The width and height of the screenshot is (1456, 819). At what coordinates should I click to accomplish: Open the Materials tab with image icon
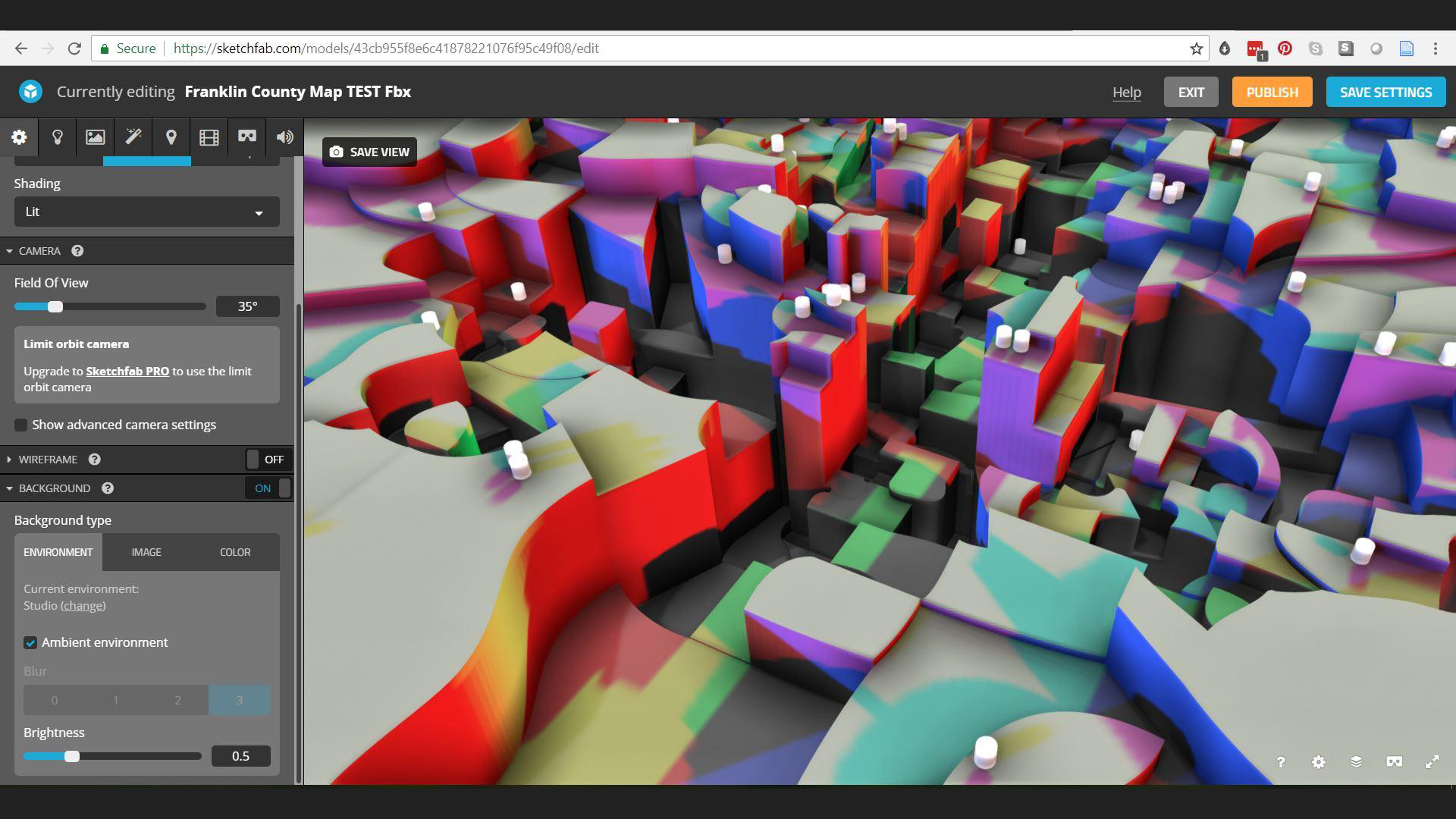tap(95, 137)
